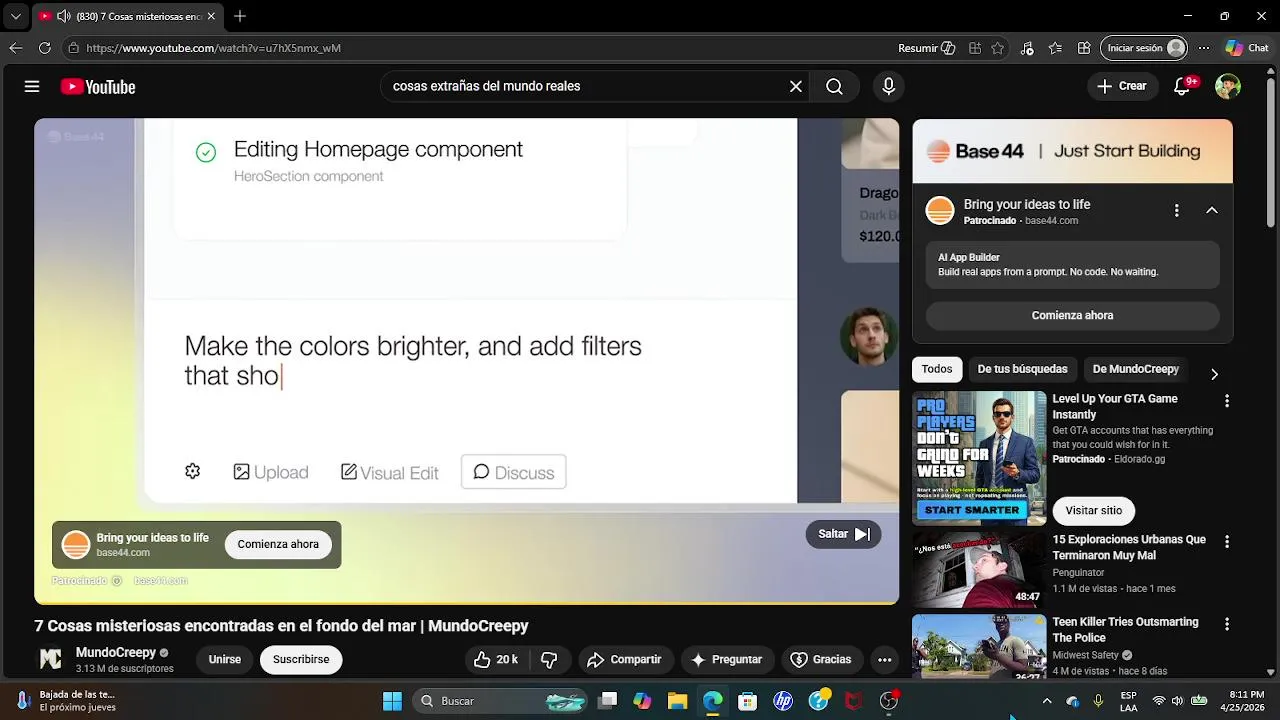
Task: Like the video with 20 k
Action: (x=496, y=660)
